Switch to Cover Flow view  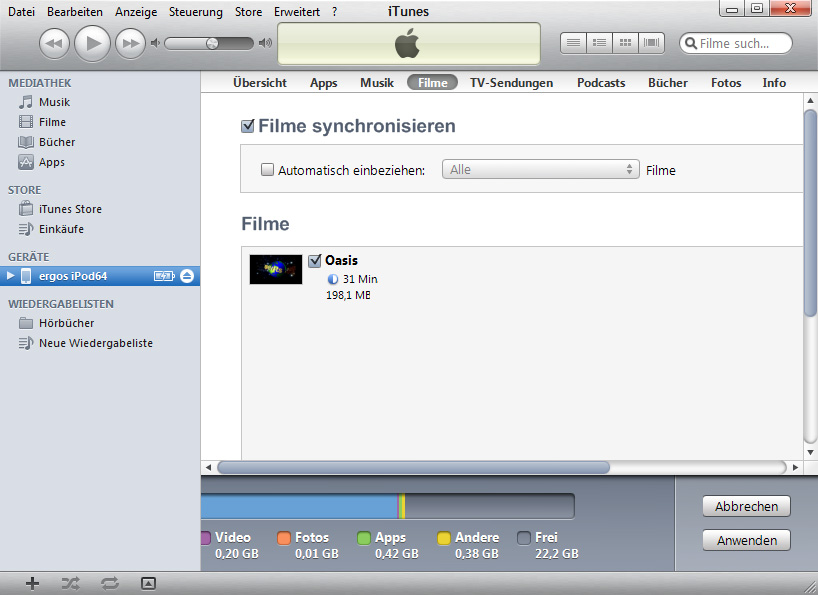click(x=652, y=43)
